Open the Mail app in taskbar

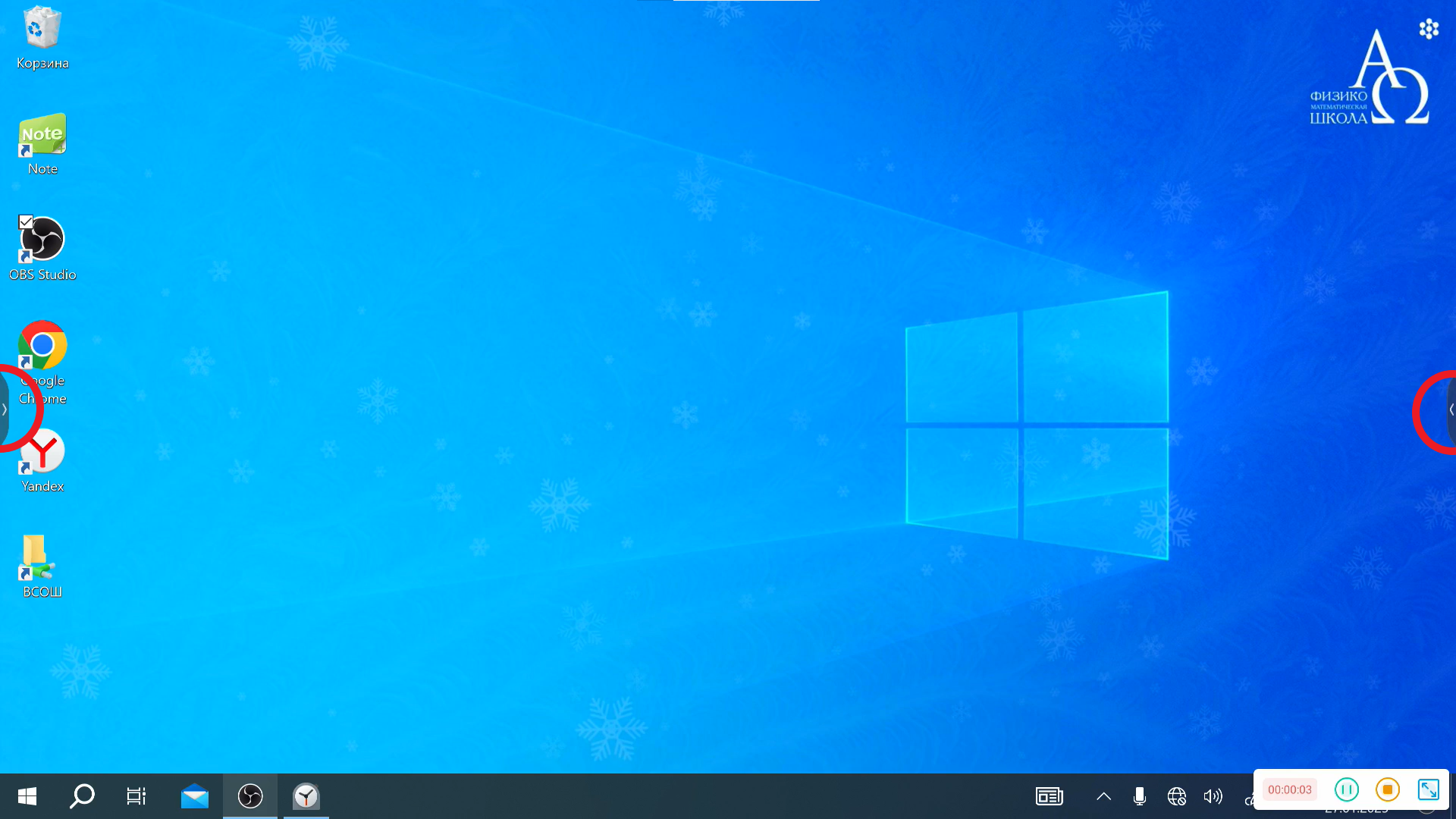pos(195,796)
